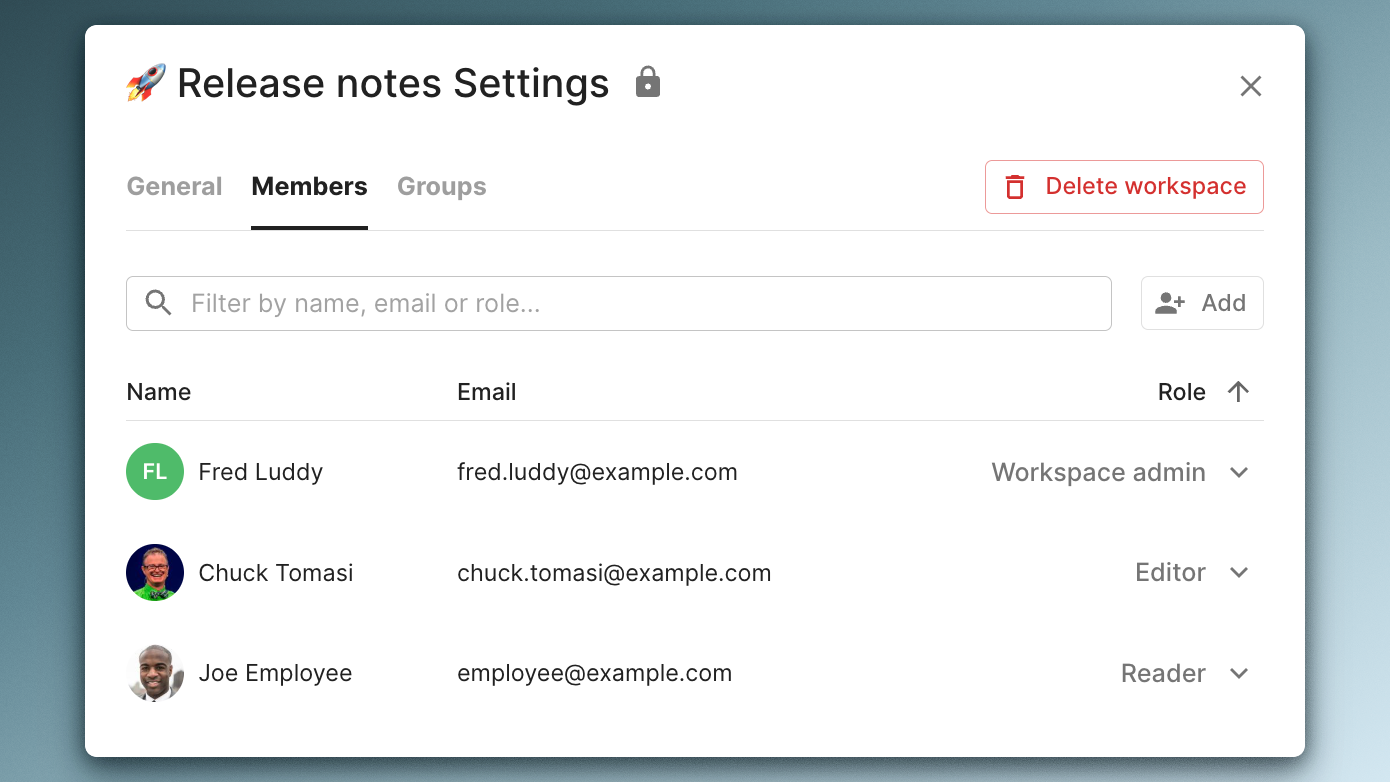Click the member filter input field
Viewport: 1390px width, 782px height.
(619, 303)
